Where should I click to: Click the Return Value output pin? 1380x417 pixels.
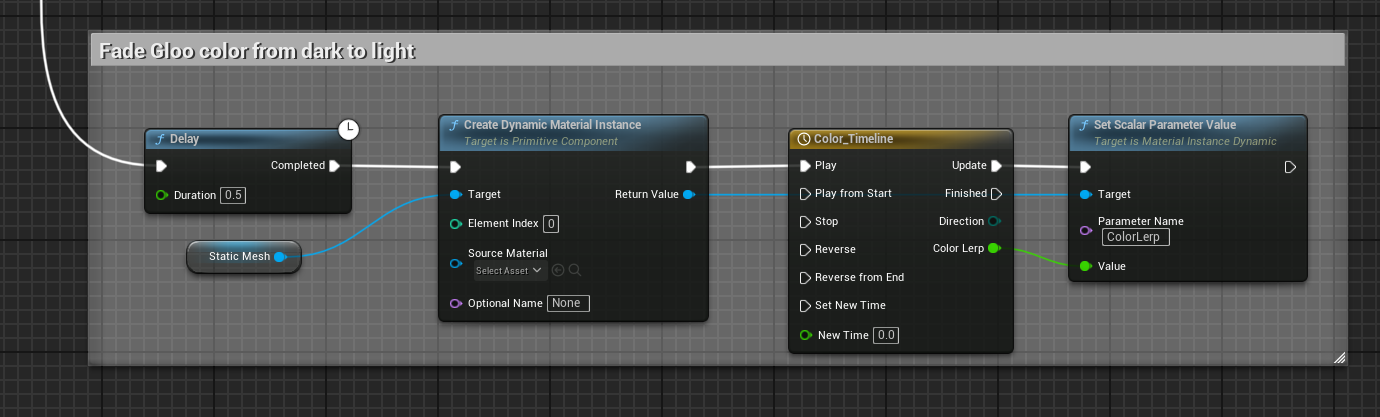click(688, 194)
